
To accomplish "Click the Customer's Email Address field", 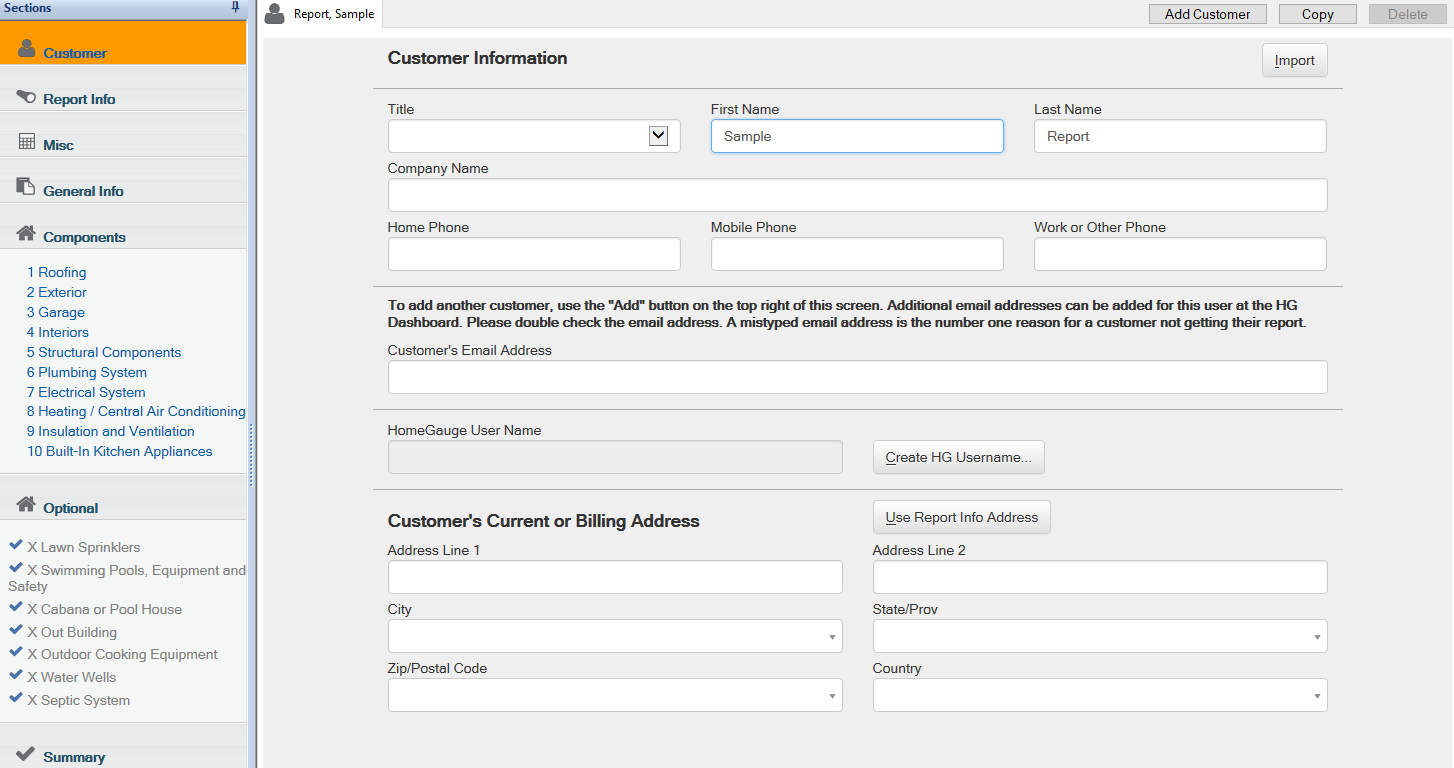I will click(857, 377).
